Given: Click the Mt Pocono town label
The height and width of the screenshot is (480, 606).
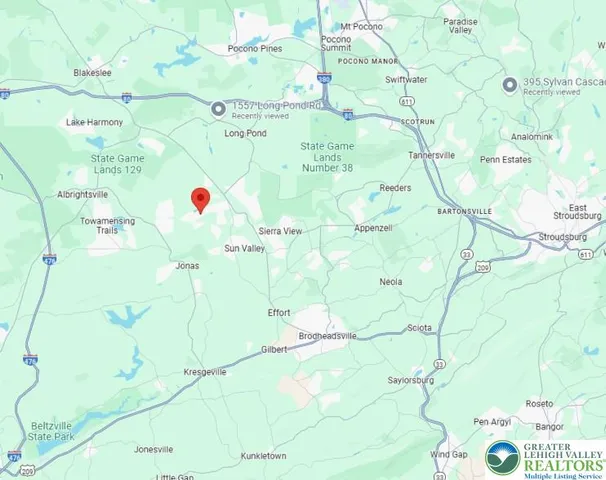Looking at the screenshot, I should 361,27.
